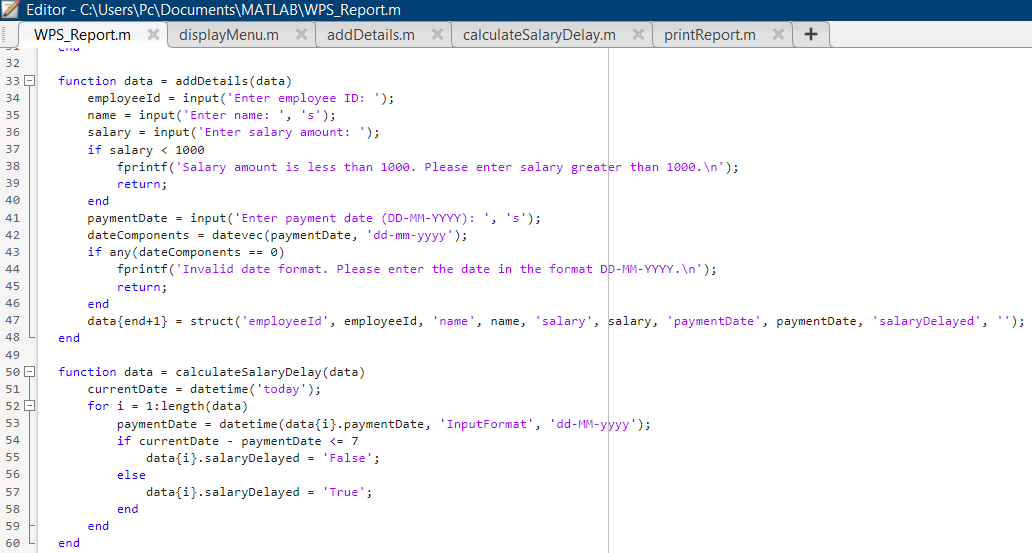1032x553 pixels.
Task: Click line number 54 in the gutter
Action: (13, 440)
